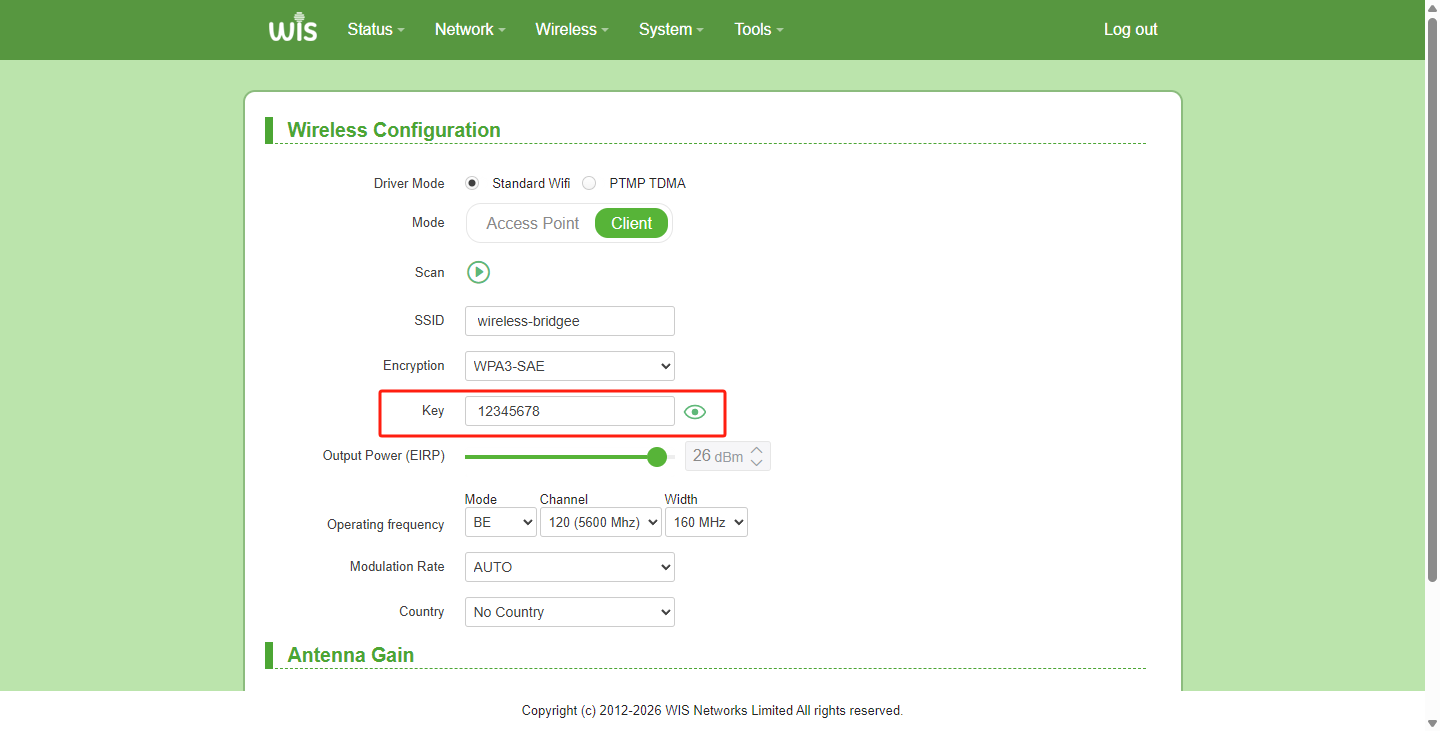The width and height of the screenshot is (1440, 731).
Task: Click the Output Power slider handle
Action: pyautogui.click(x=657, y=457)
